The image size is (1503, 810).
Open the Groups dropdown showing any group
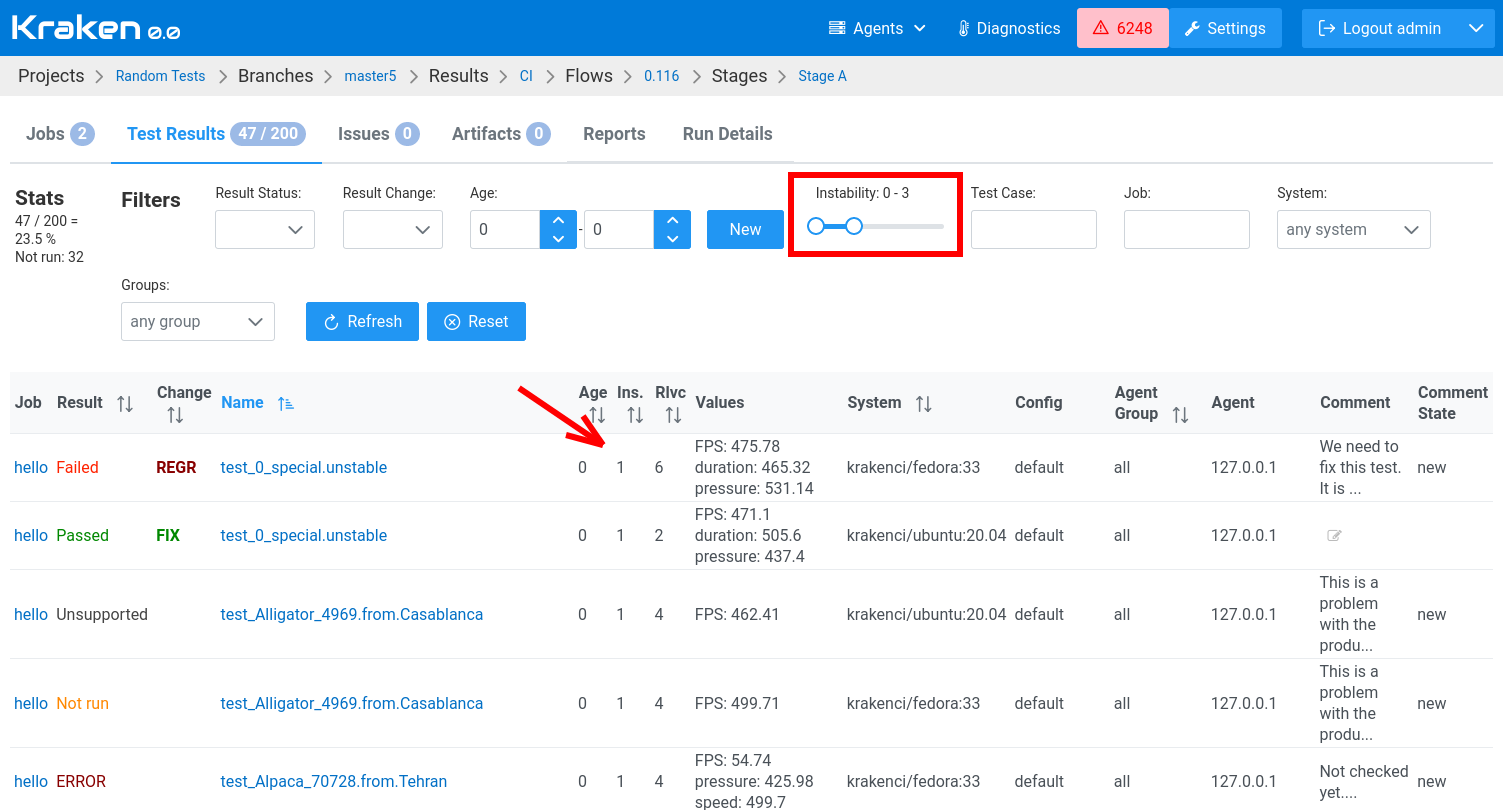pyautogui.click(x=198, y=321)
